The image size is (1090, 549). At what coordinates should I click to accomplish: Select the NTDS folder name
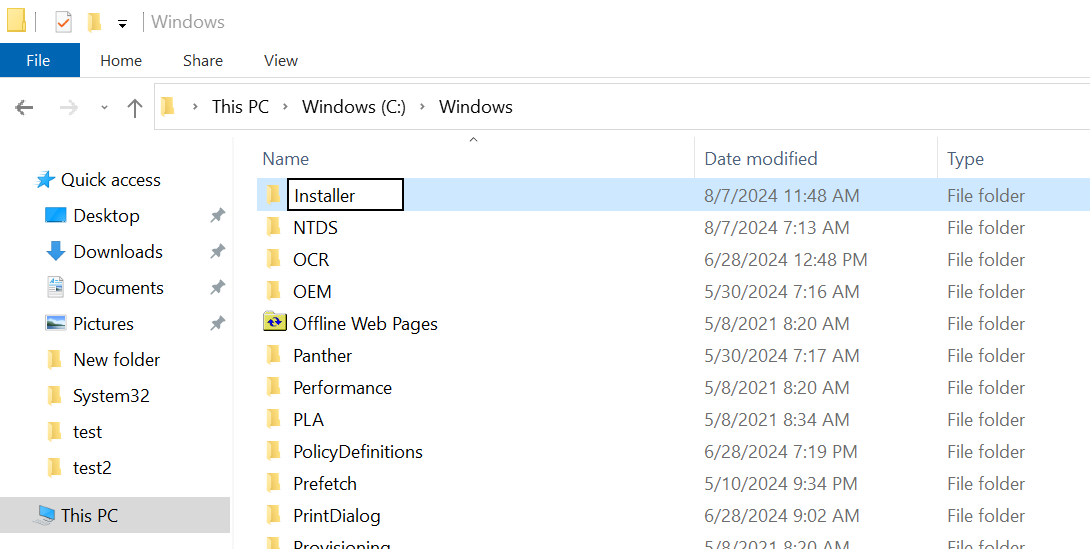pyautogui.click(x=316, y=227)
